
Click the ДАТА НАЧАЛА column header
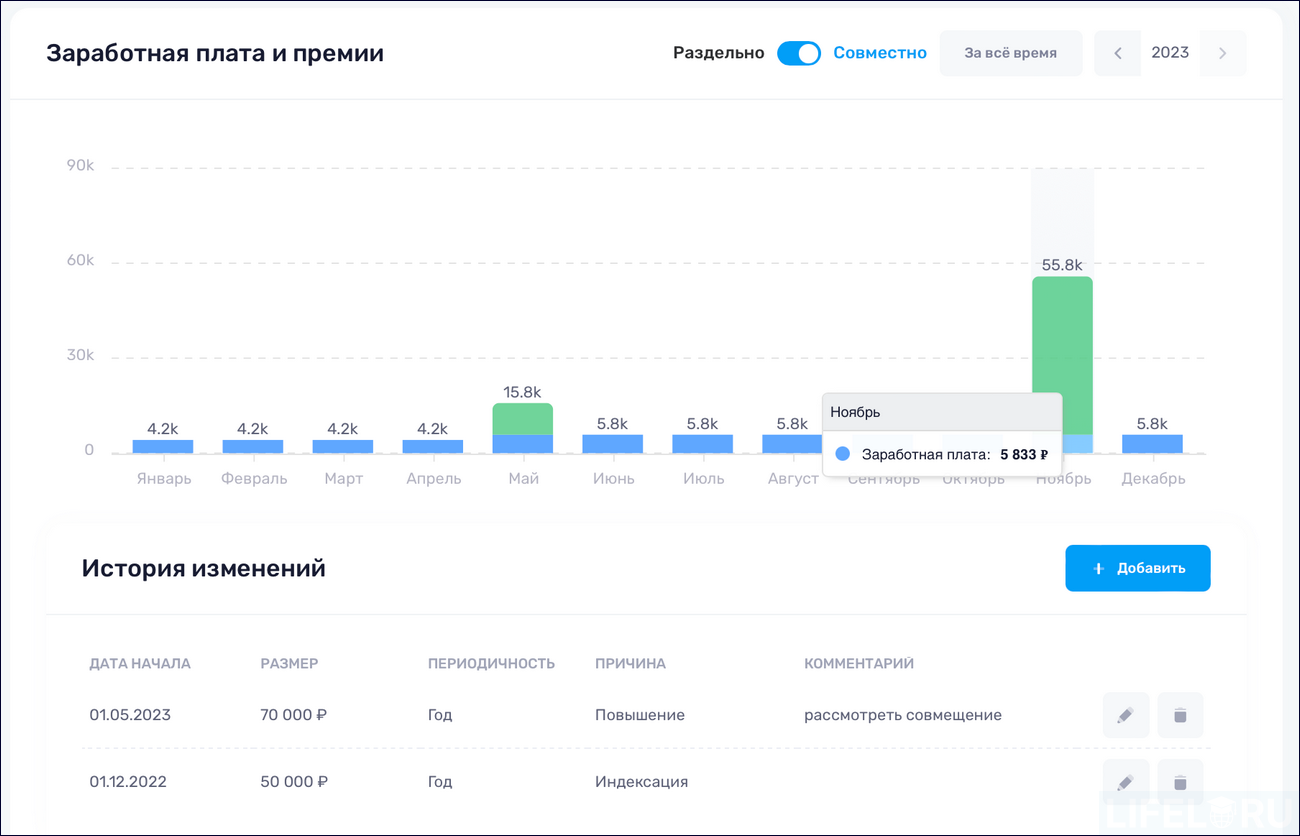[x=140, y=663]
